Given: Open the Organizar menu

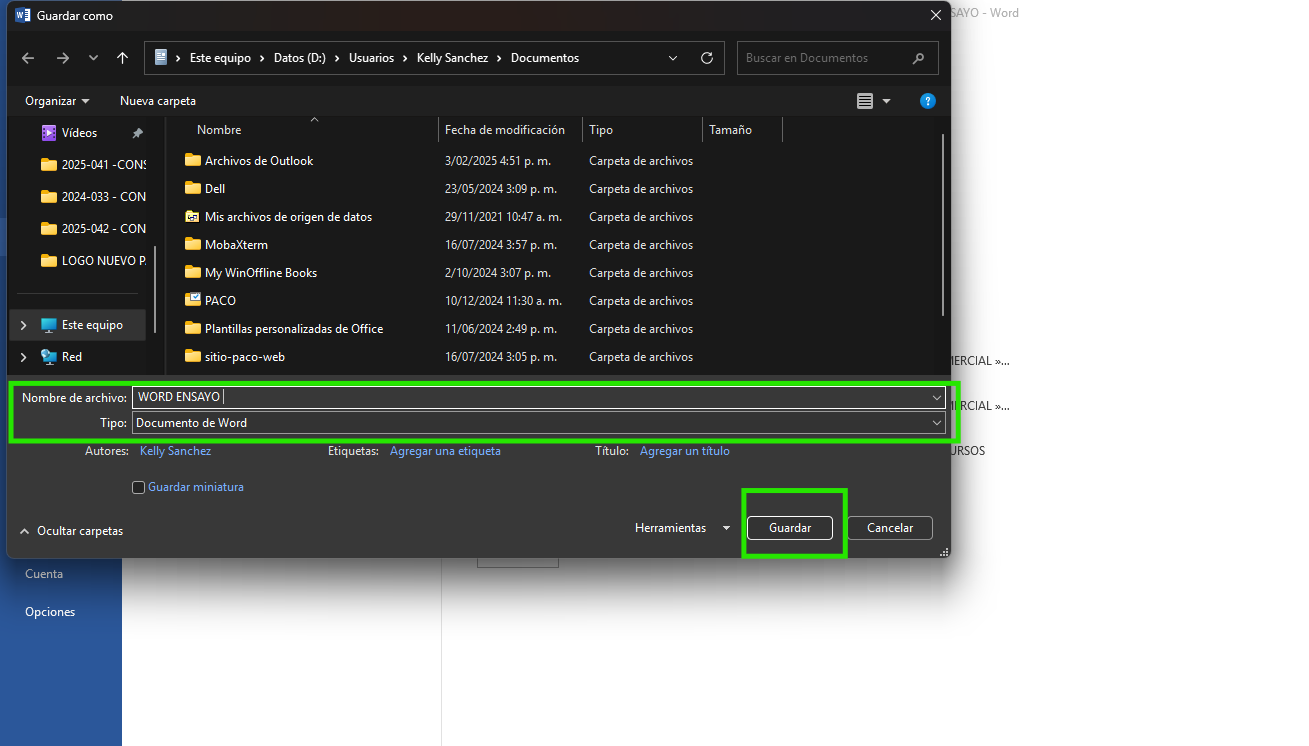Looking at the screenshot, I should pyautogui.click(x=57, y=101).
